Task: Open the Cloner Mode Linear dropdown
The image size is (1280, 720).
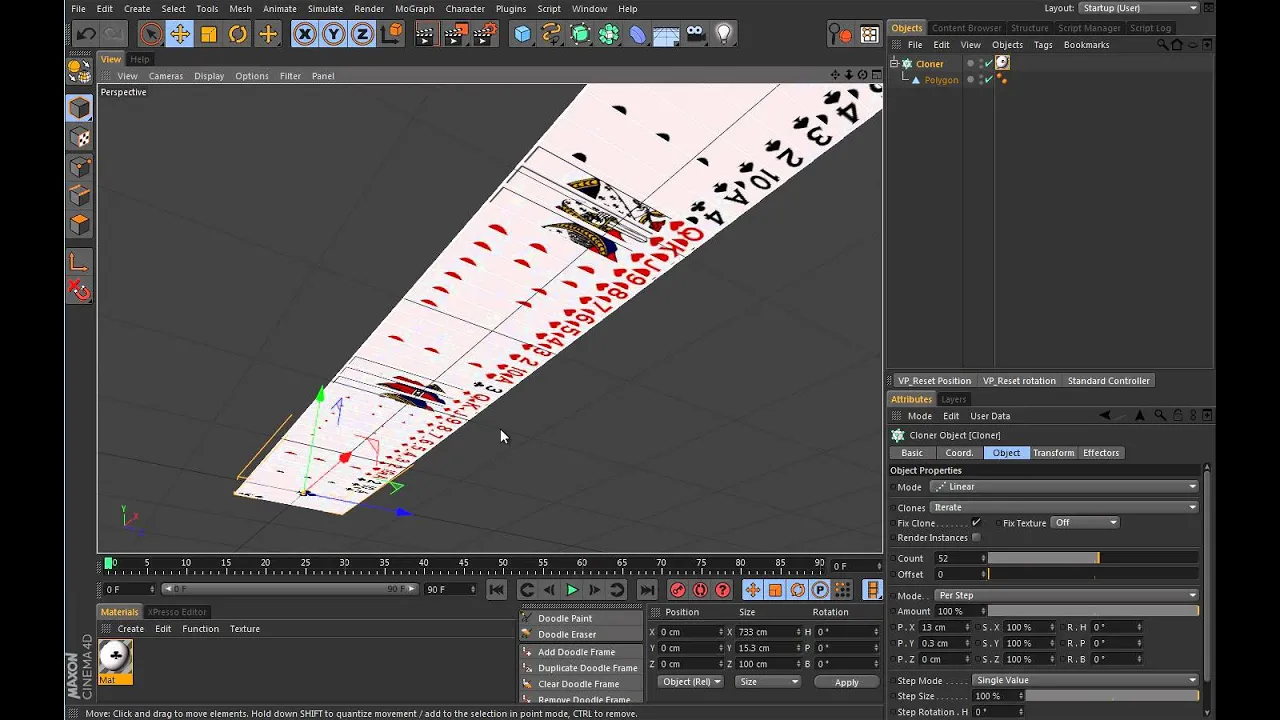Action: pos(1064,487)
